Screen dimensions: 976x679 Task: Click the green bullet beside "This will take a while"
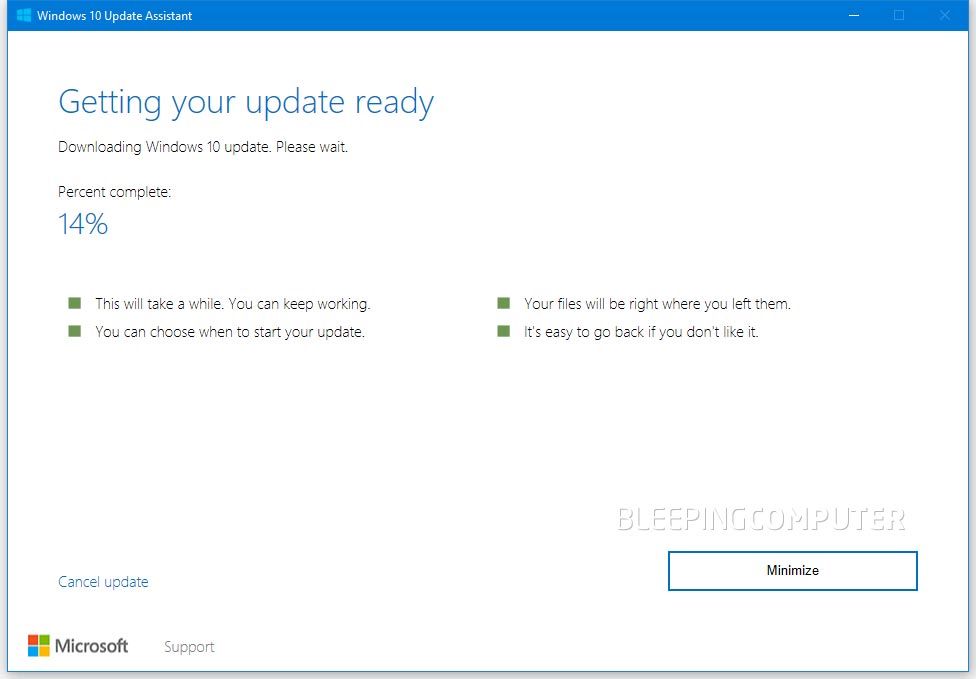75,303
